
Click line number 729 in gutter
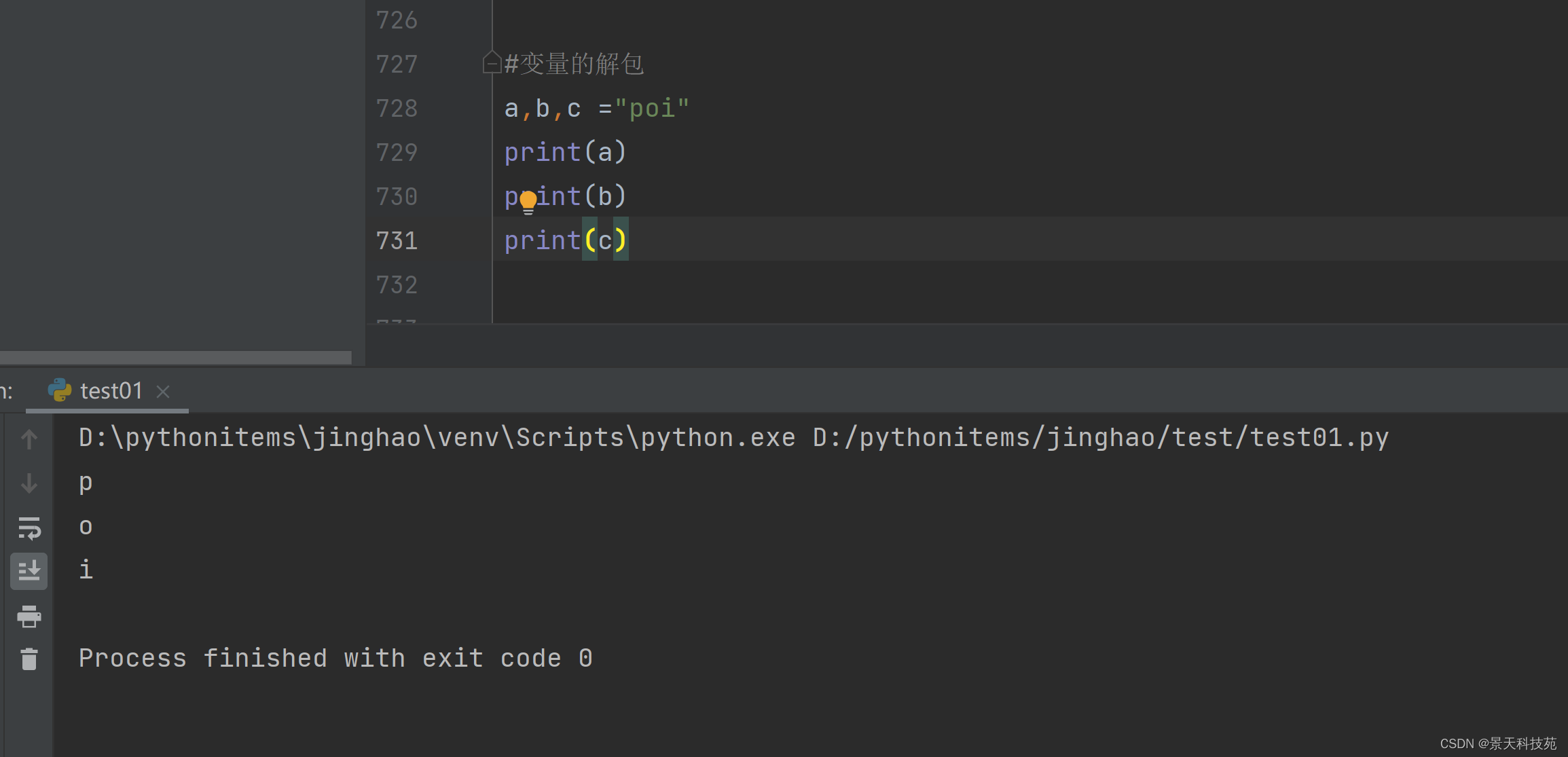[397, 153]
